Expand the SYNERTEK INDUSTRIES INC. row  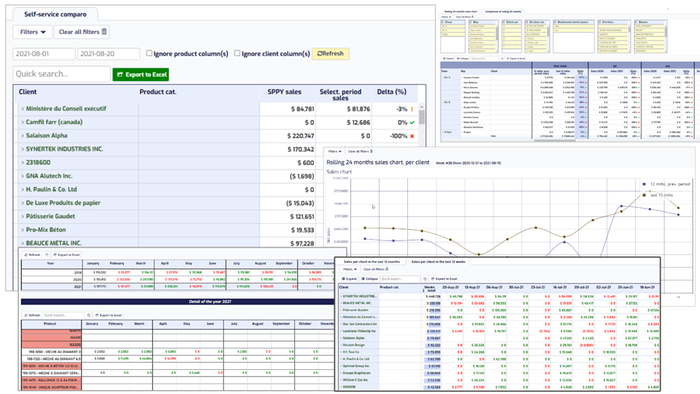click(x=22, y=149)
